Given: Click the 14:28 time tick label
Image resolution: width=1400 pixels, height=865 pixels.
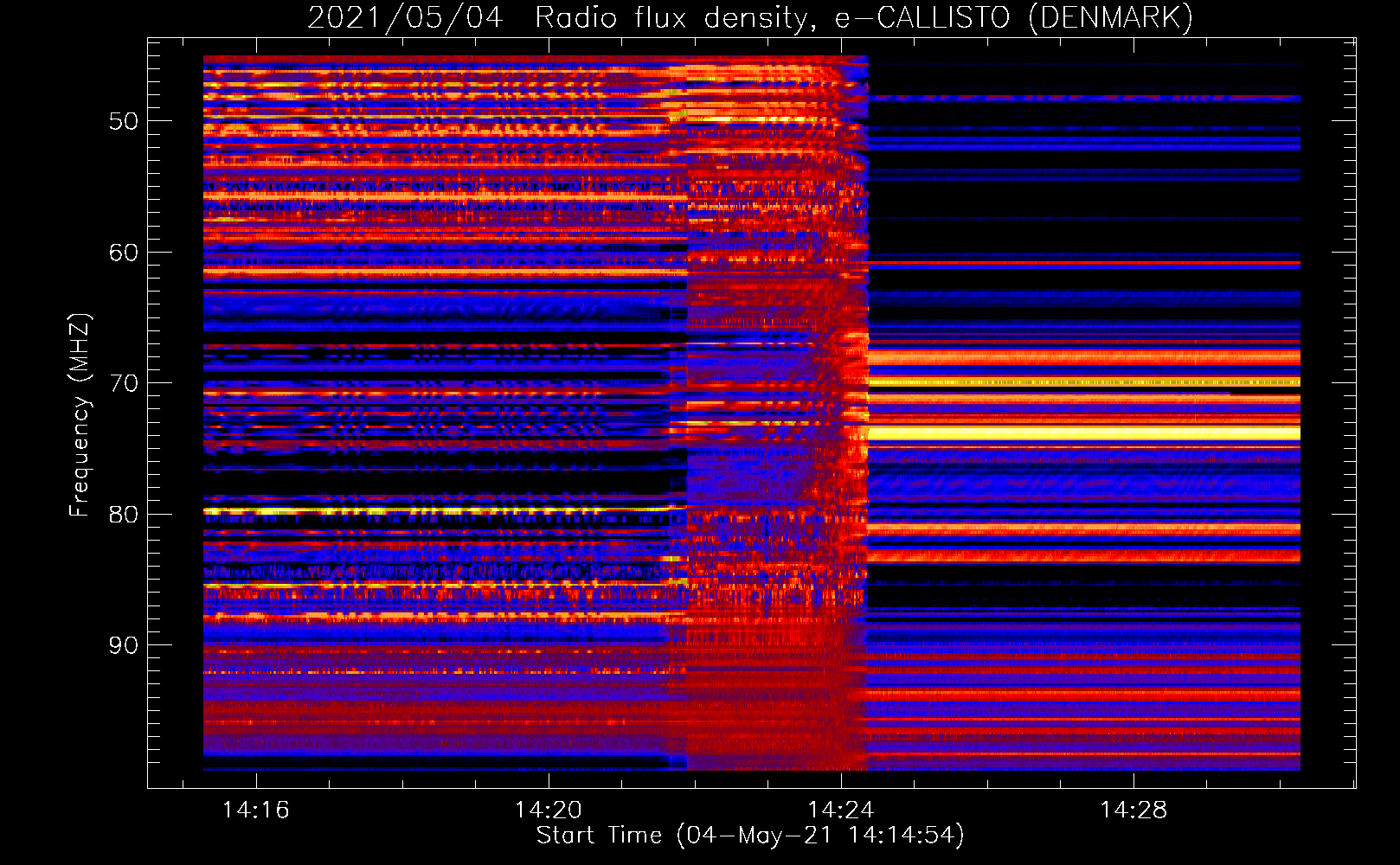Looking at the screenshot, I should [1133, 810].
